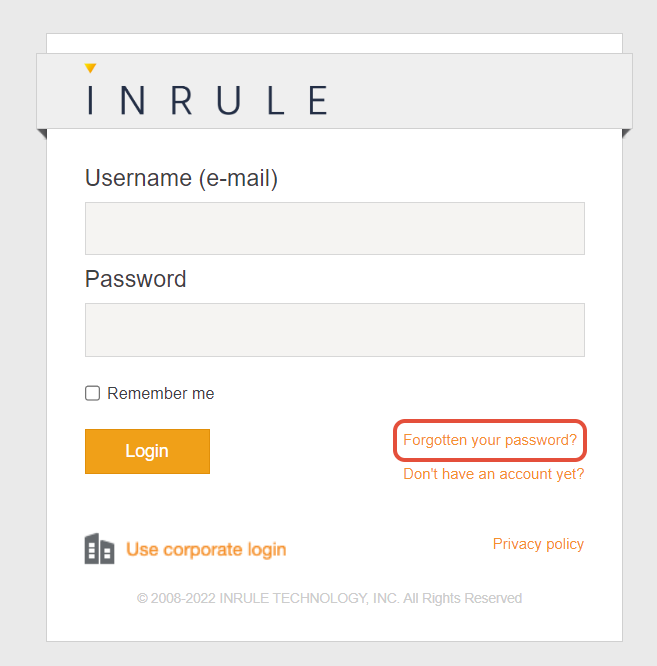The height and width of the screenshot is (666, 657).
Task: Open the Forgotten your password link
Action: (x=490, y=440)
